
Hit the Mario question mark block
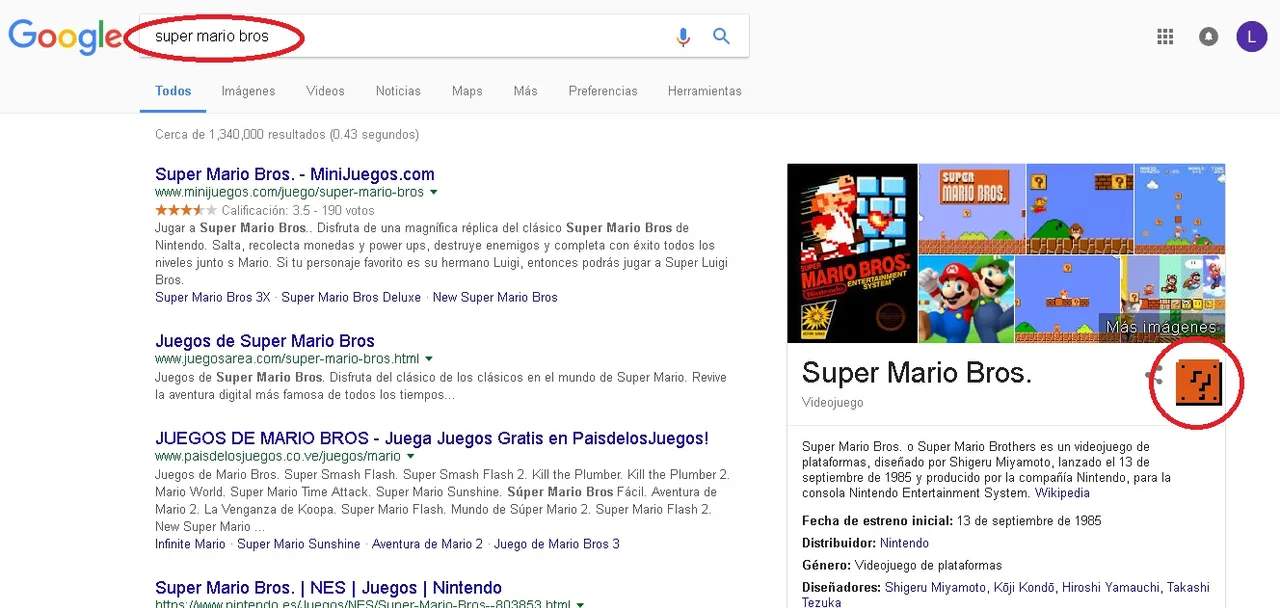1198,383
